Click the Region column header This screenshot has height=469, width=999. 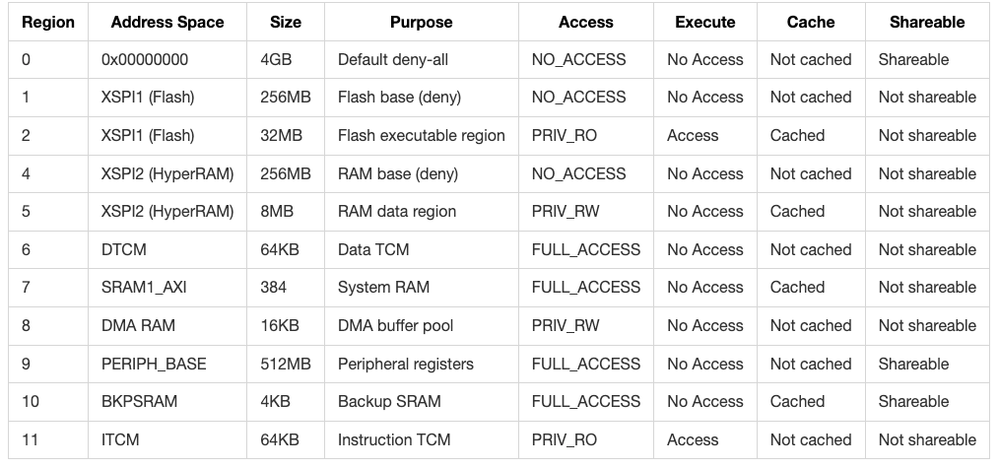tap(48, 22)
